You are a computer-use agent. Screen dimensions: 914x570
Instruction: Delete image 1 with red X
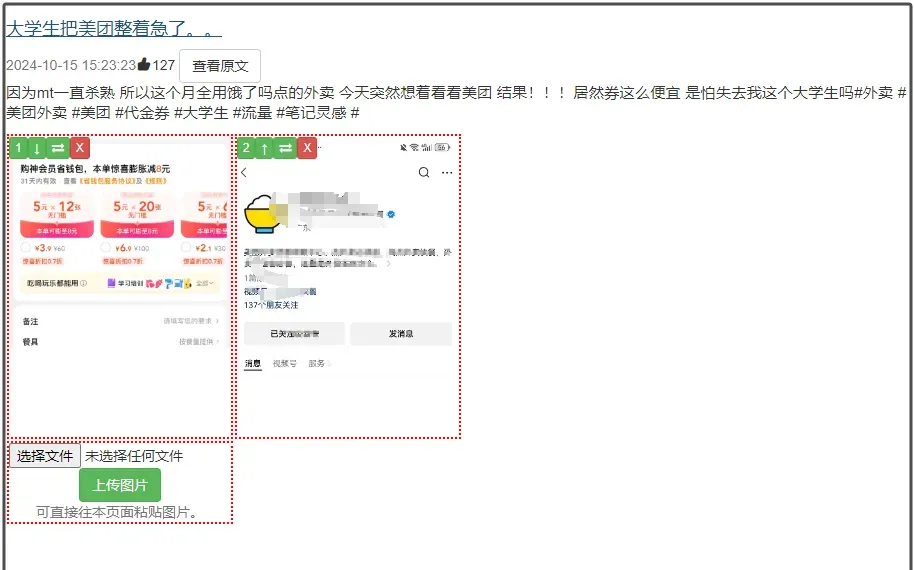[x=80, y=148]
